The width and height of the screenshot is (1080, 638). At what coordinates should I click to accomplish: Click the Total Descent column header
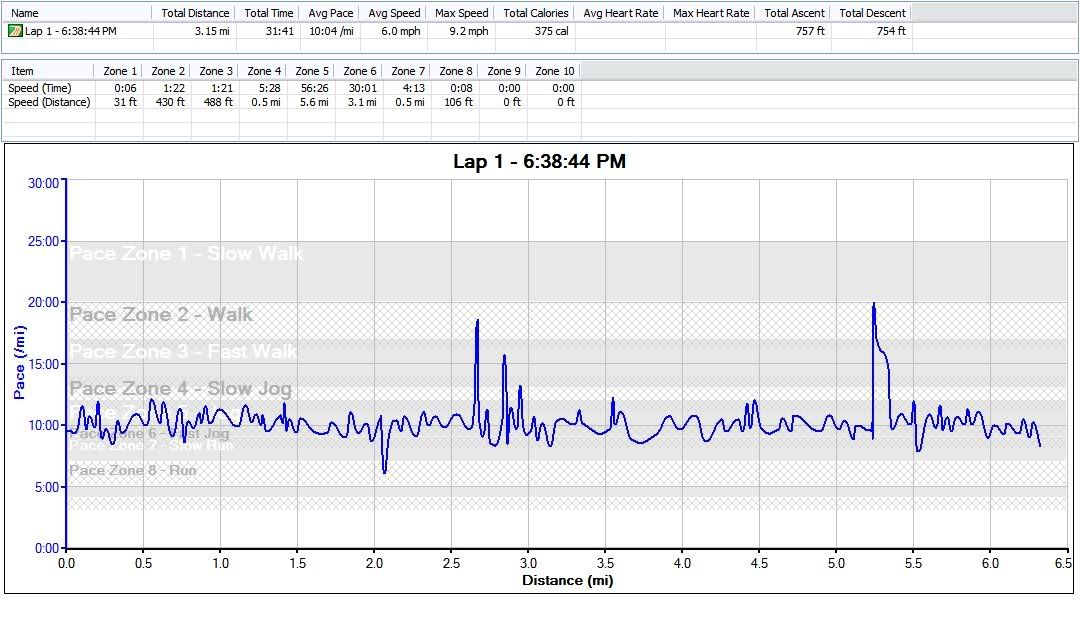point(872,13)
